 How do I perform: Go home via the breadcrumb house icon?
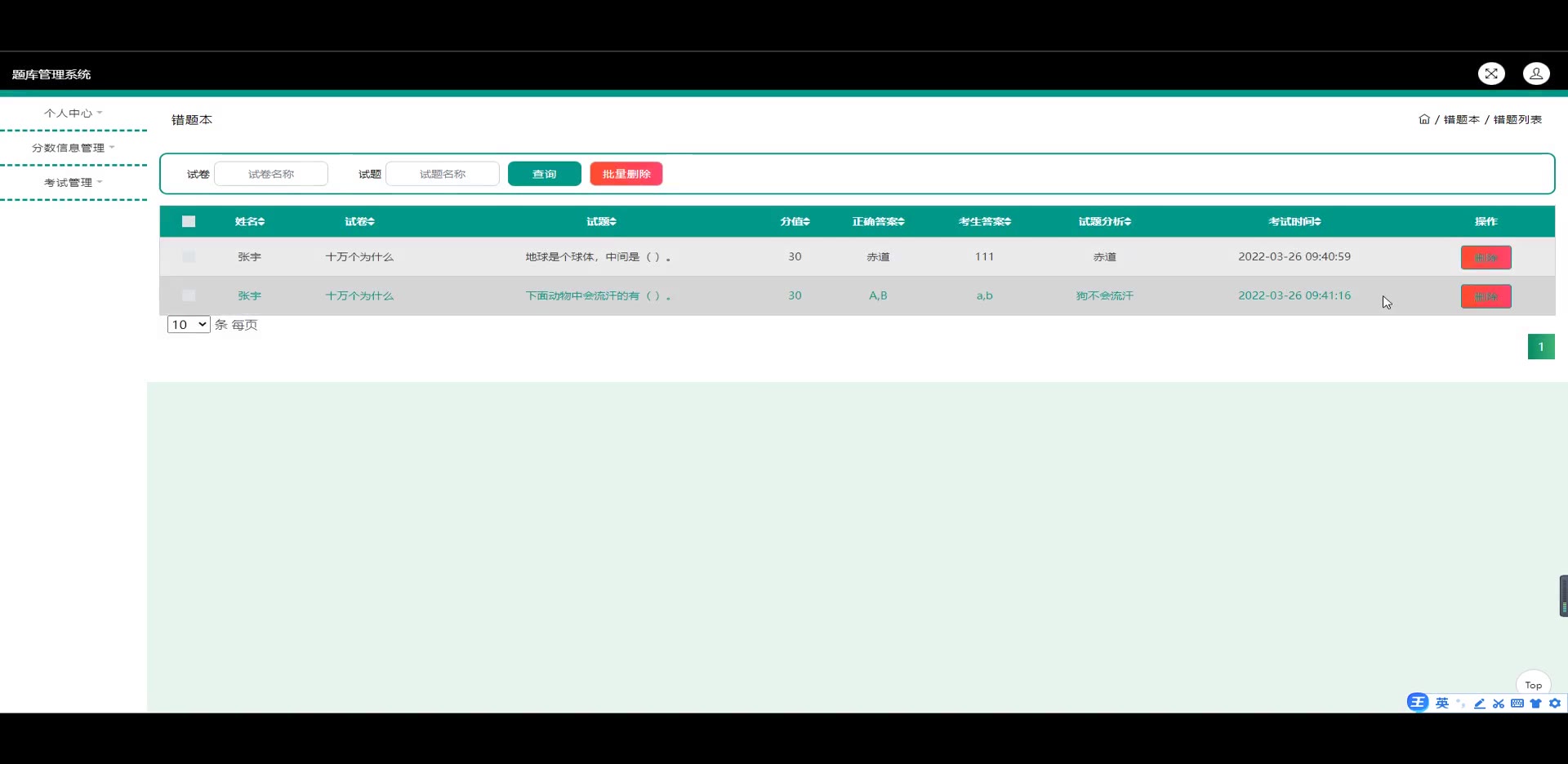tap(1424, 119)
